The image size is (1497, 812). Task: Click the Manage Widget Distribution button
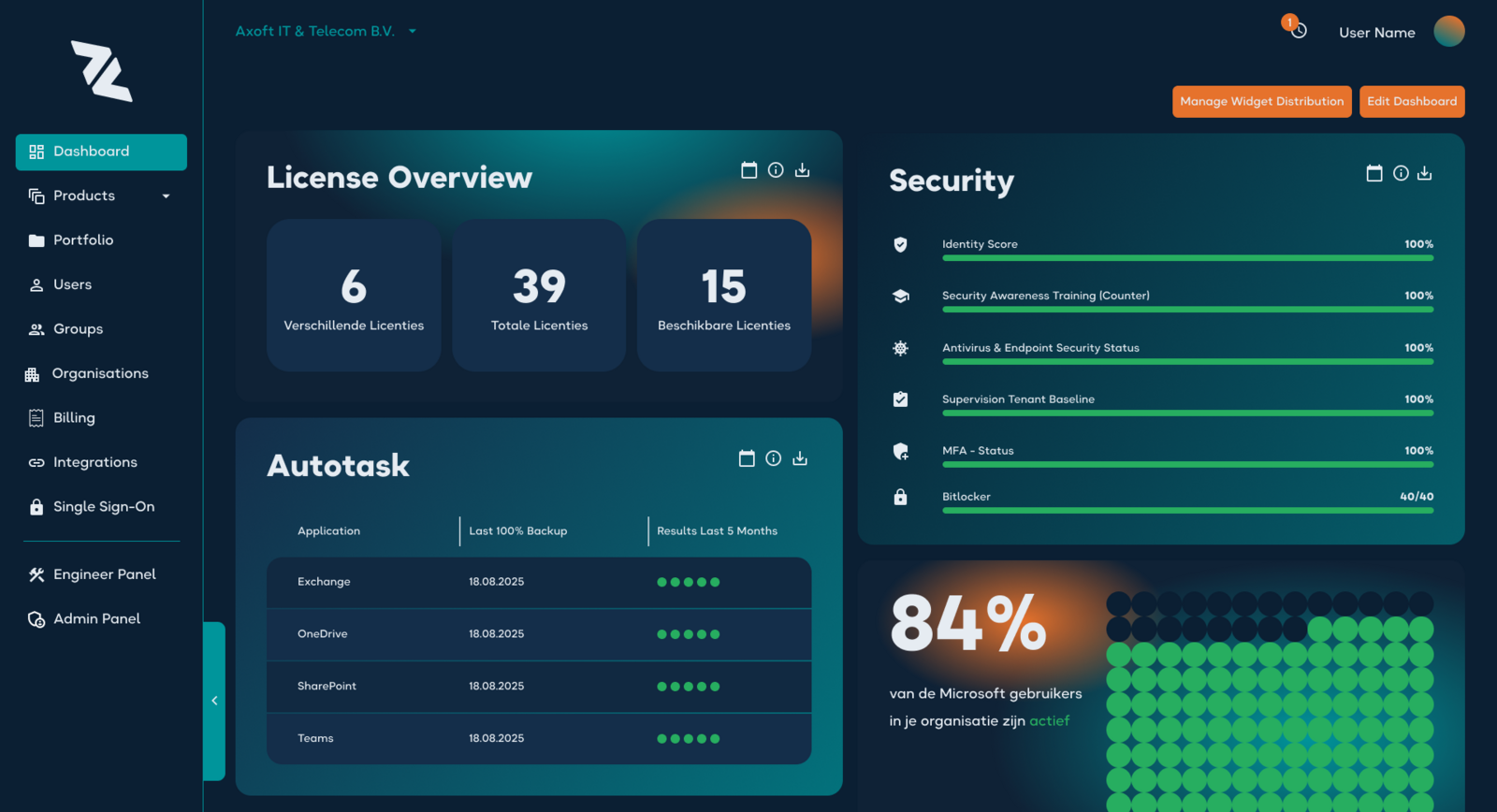point(1262,102)
